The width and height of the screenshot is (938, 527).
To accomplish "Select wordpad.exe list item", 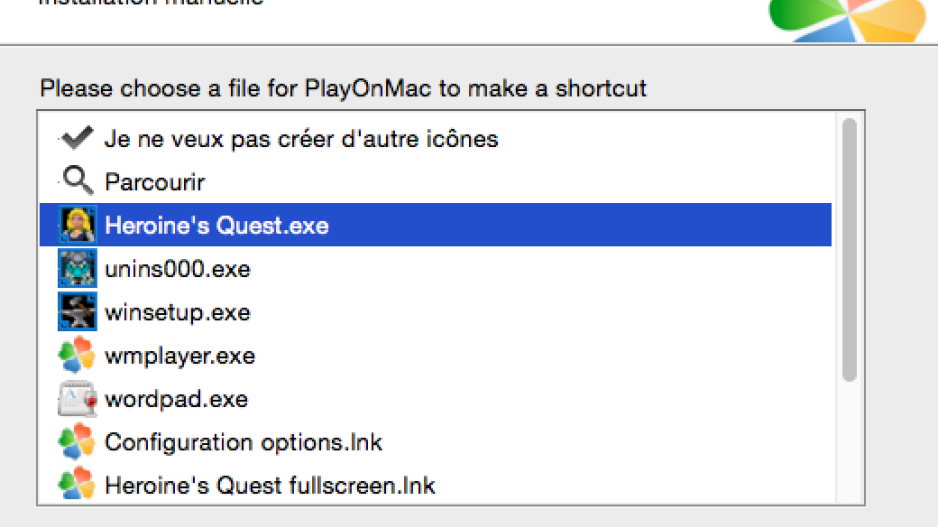I will coord(436,398).
